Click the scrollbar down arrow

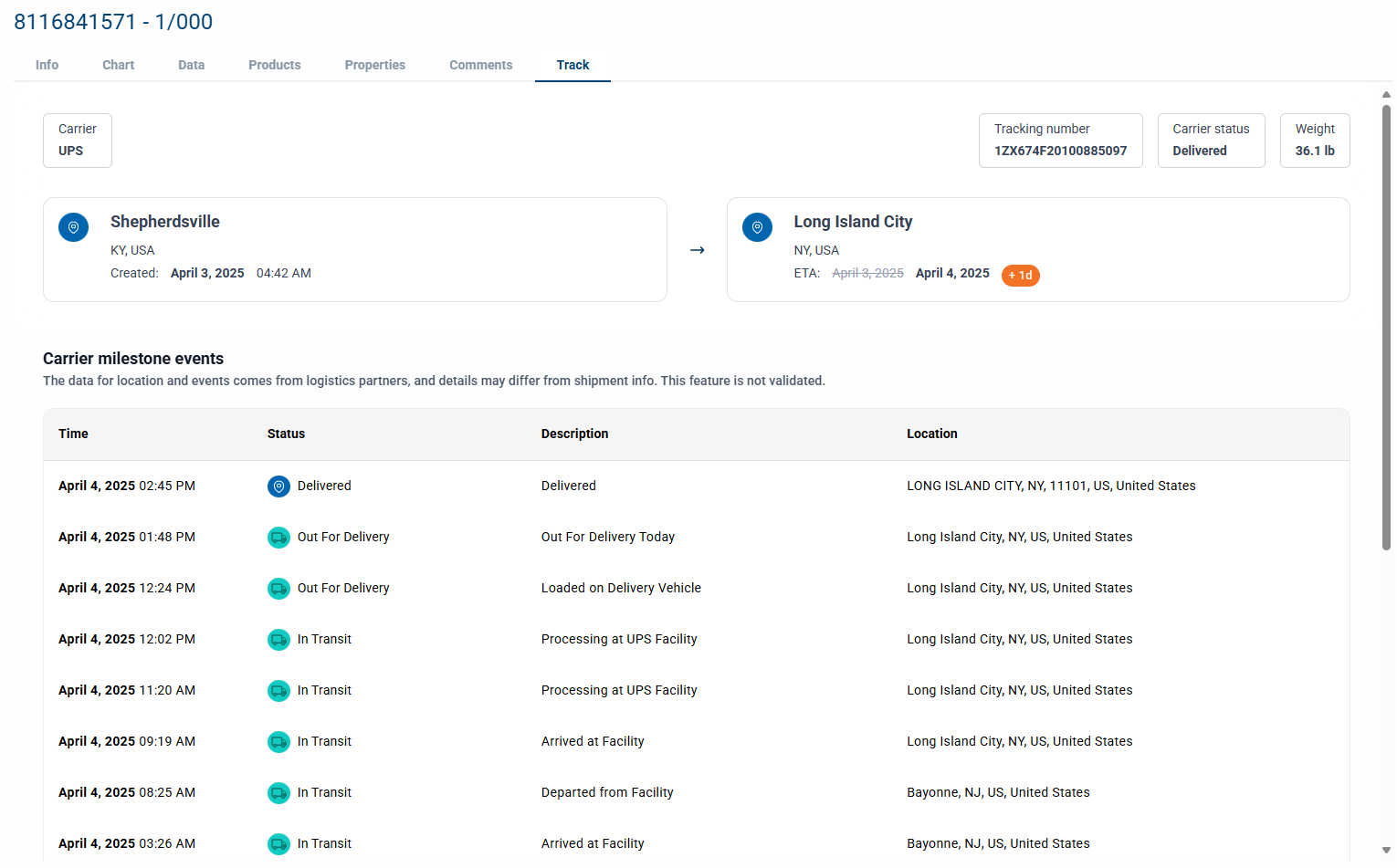click(1386, 851)
